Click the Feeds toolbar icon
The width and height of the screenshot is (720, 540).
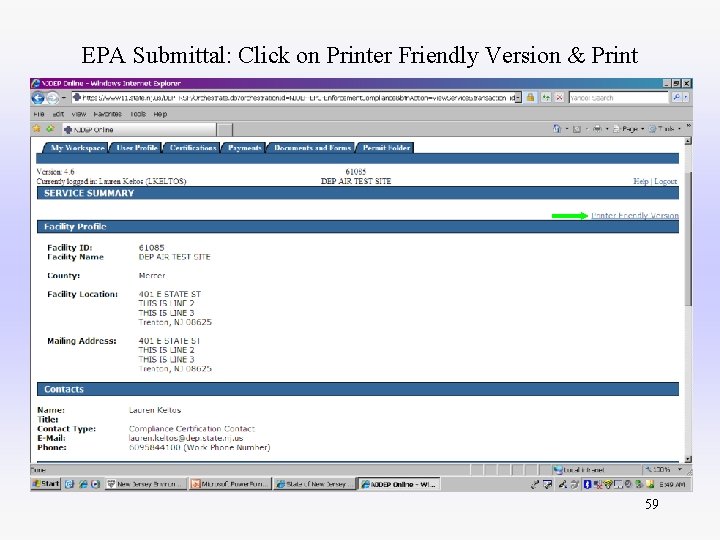pos(577,129)
